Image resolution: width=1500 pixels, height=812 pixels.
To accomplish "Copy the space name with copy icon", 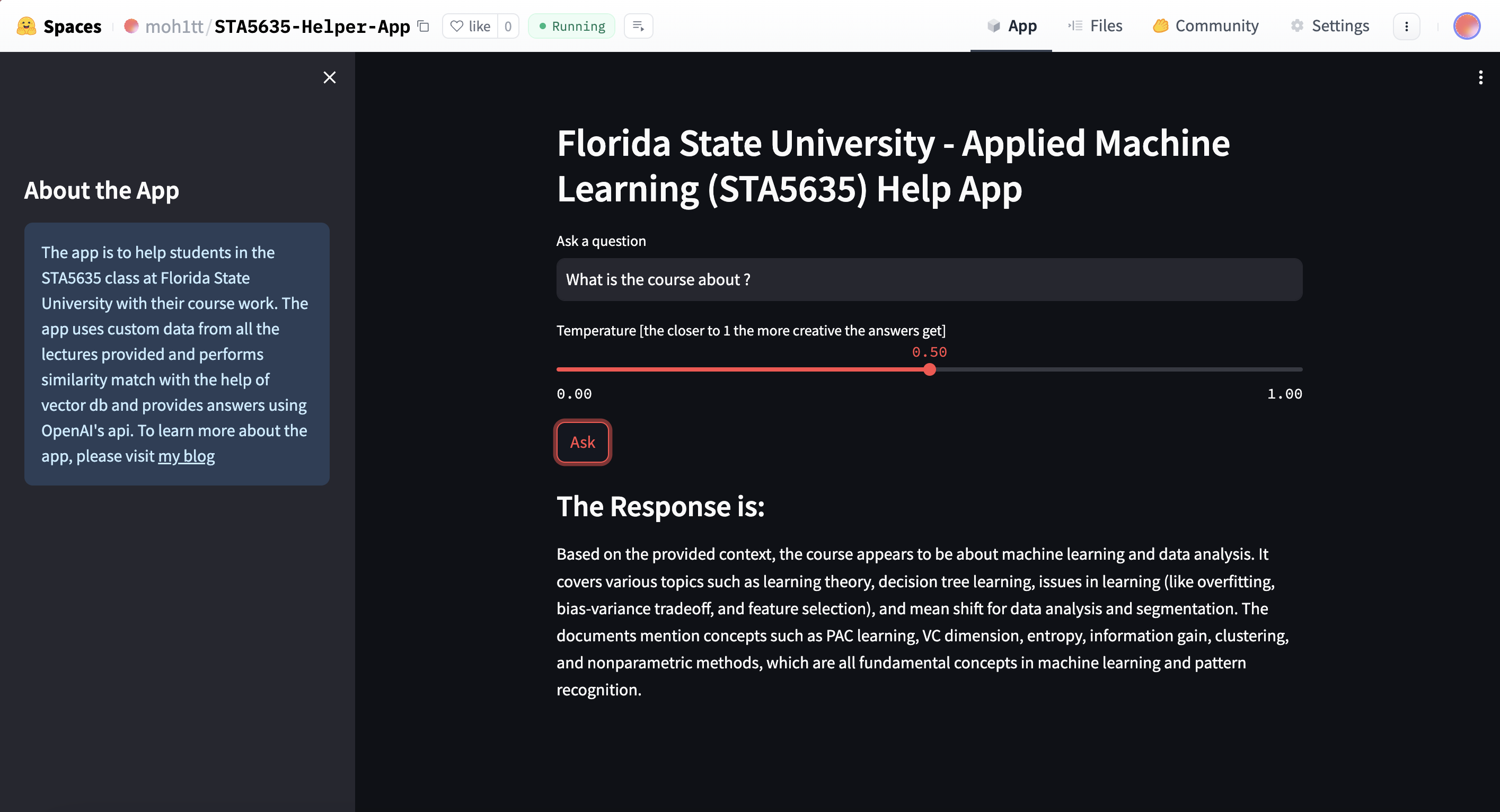I will 424,26.
